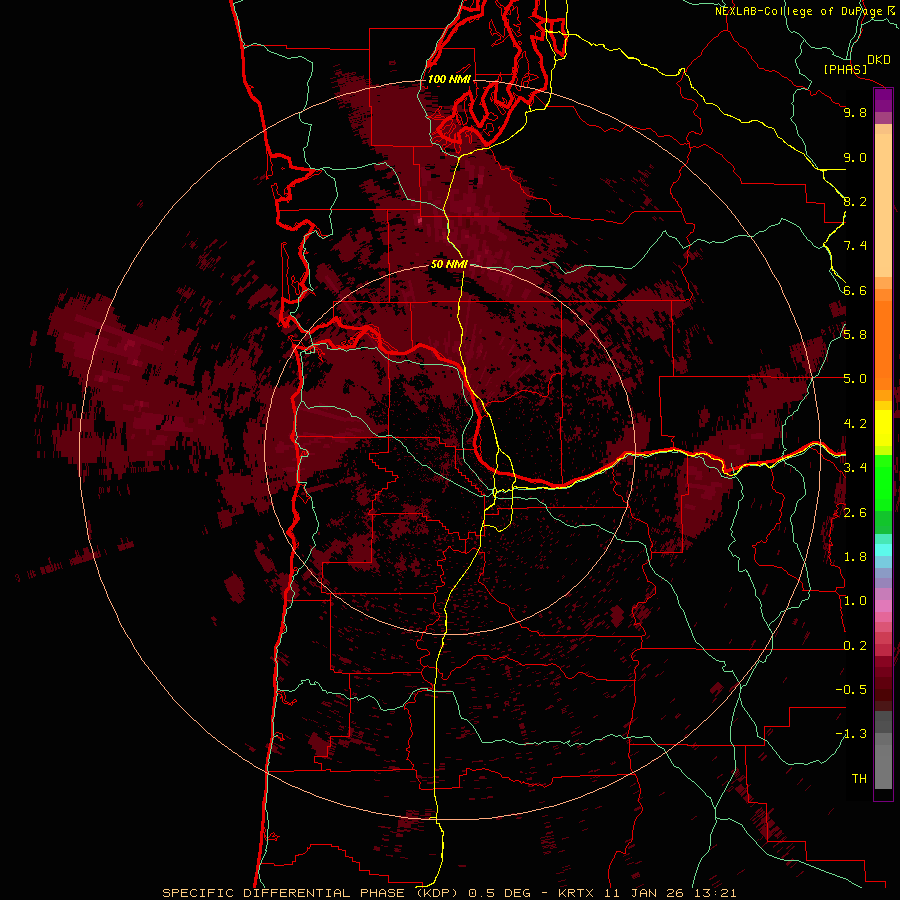
Task: Pick the purple top of the color bar
Action: coord(883,100)
